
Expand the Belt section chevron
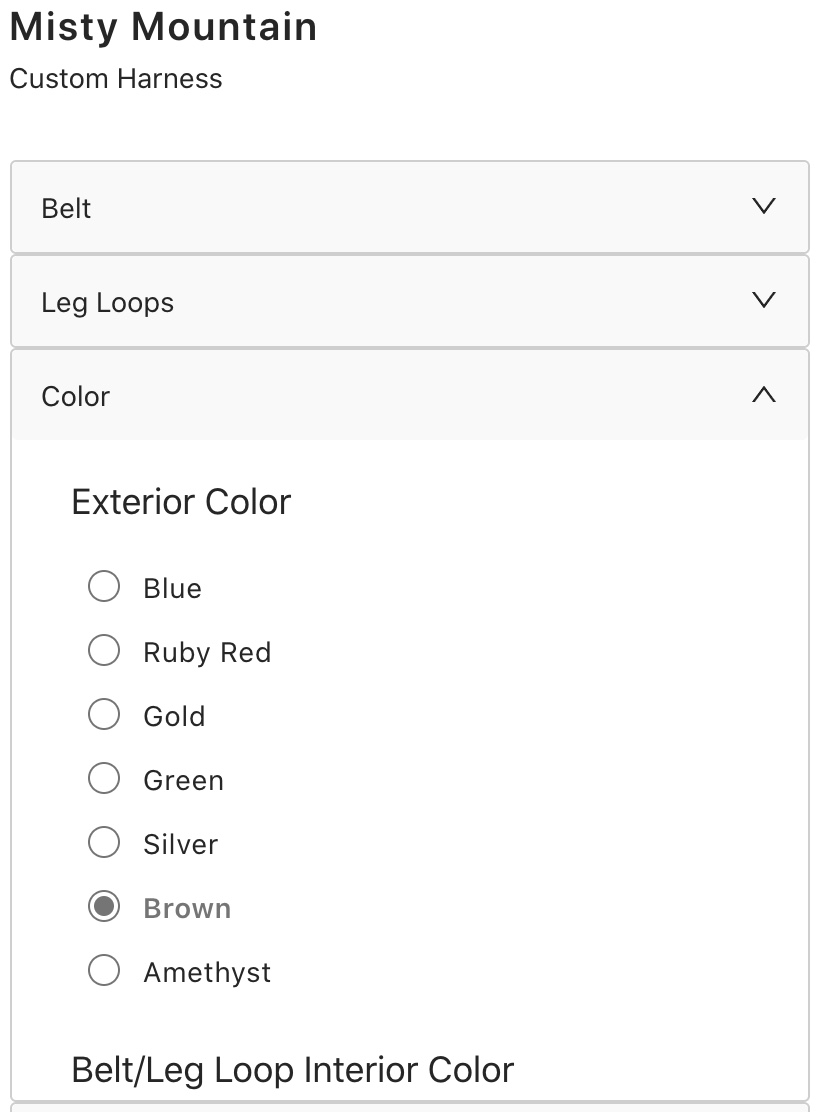(763, 207)
